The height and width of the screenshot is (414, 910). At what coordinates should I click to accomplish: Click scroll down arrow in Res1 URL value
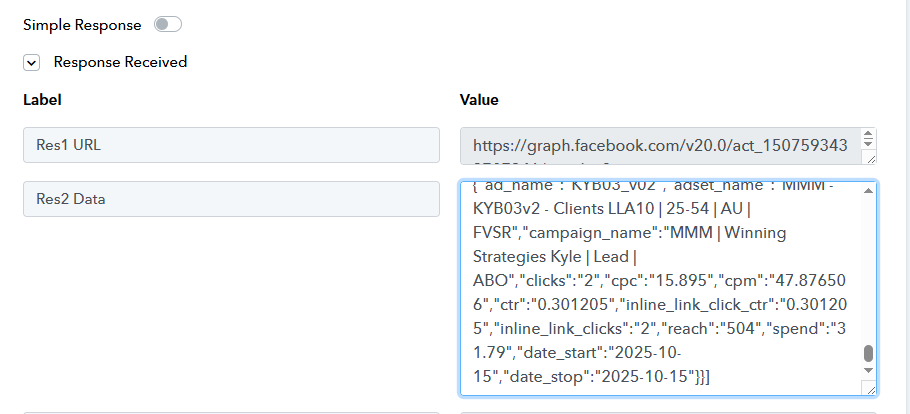(x=868, y=146)
